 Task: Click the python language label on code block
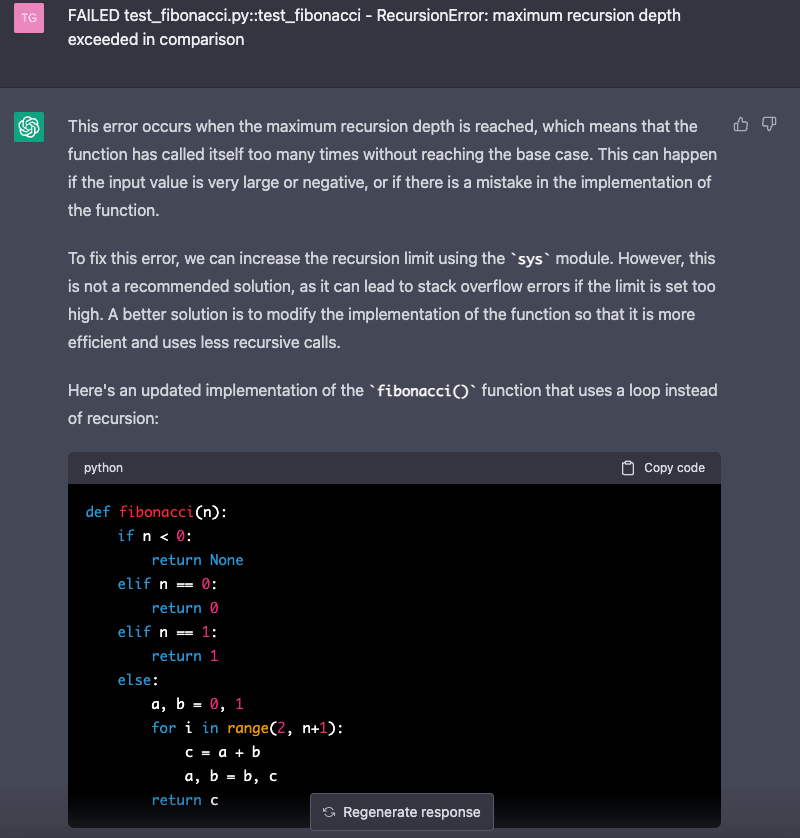[x=103, y=468]
